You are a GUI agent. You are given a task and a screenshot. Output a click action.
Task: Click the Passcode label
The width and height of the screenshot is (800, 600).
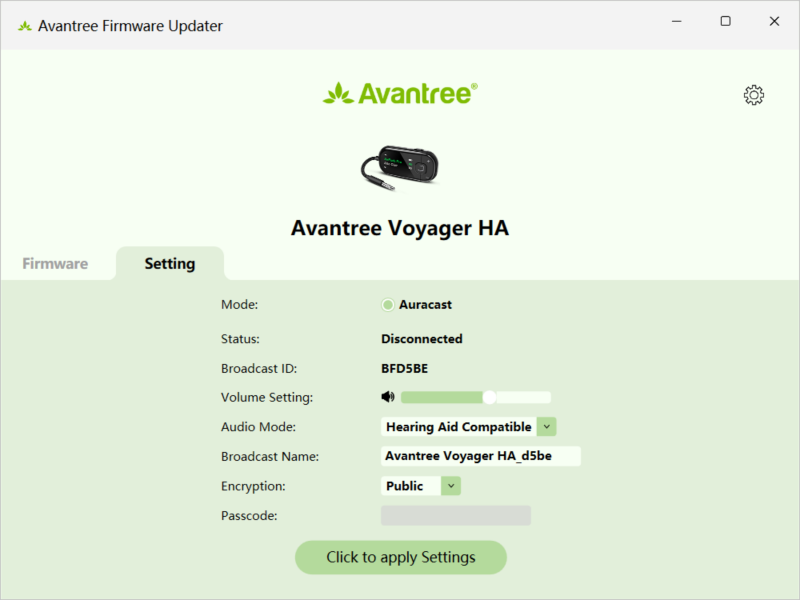coord(249,516)
